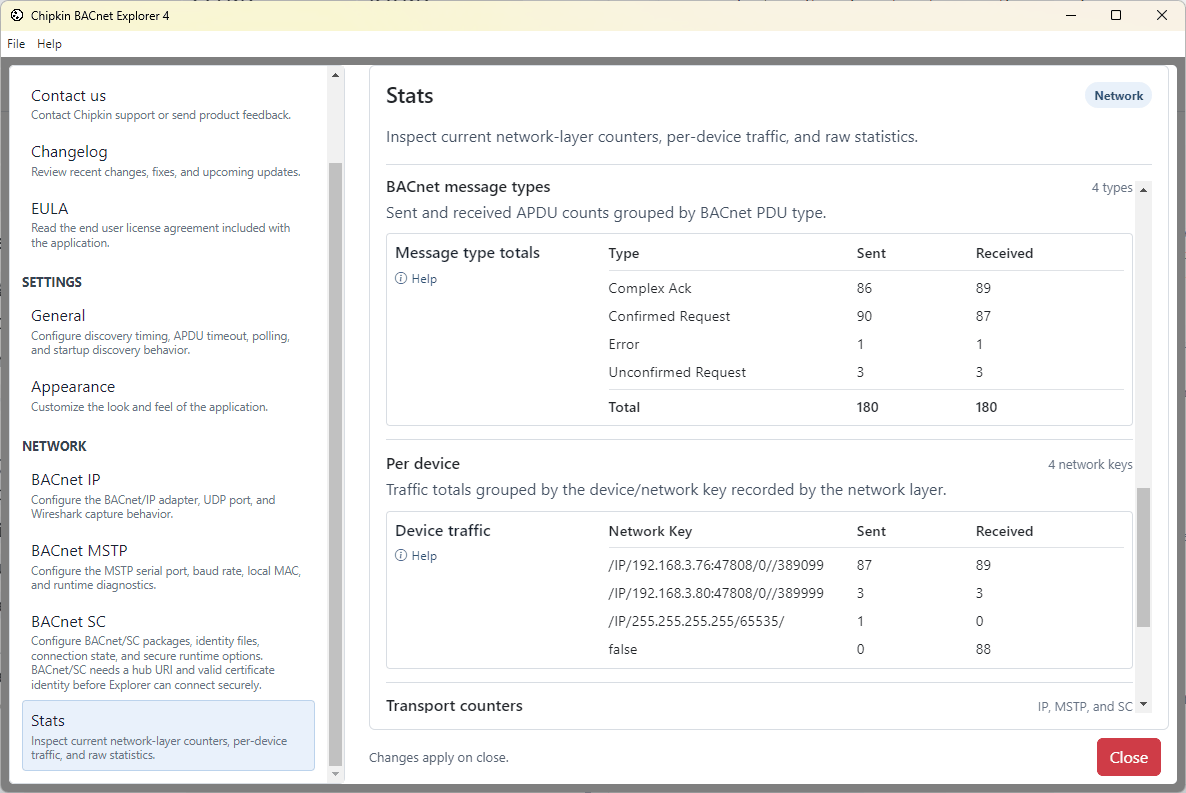
Task: Click the Transport counters heading
Action: tap(454, 706)
